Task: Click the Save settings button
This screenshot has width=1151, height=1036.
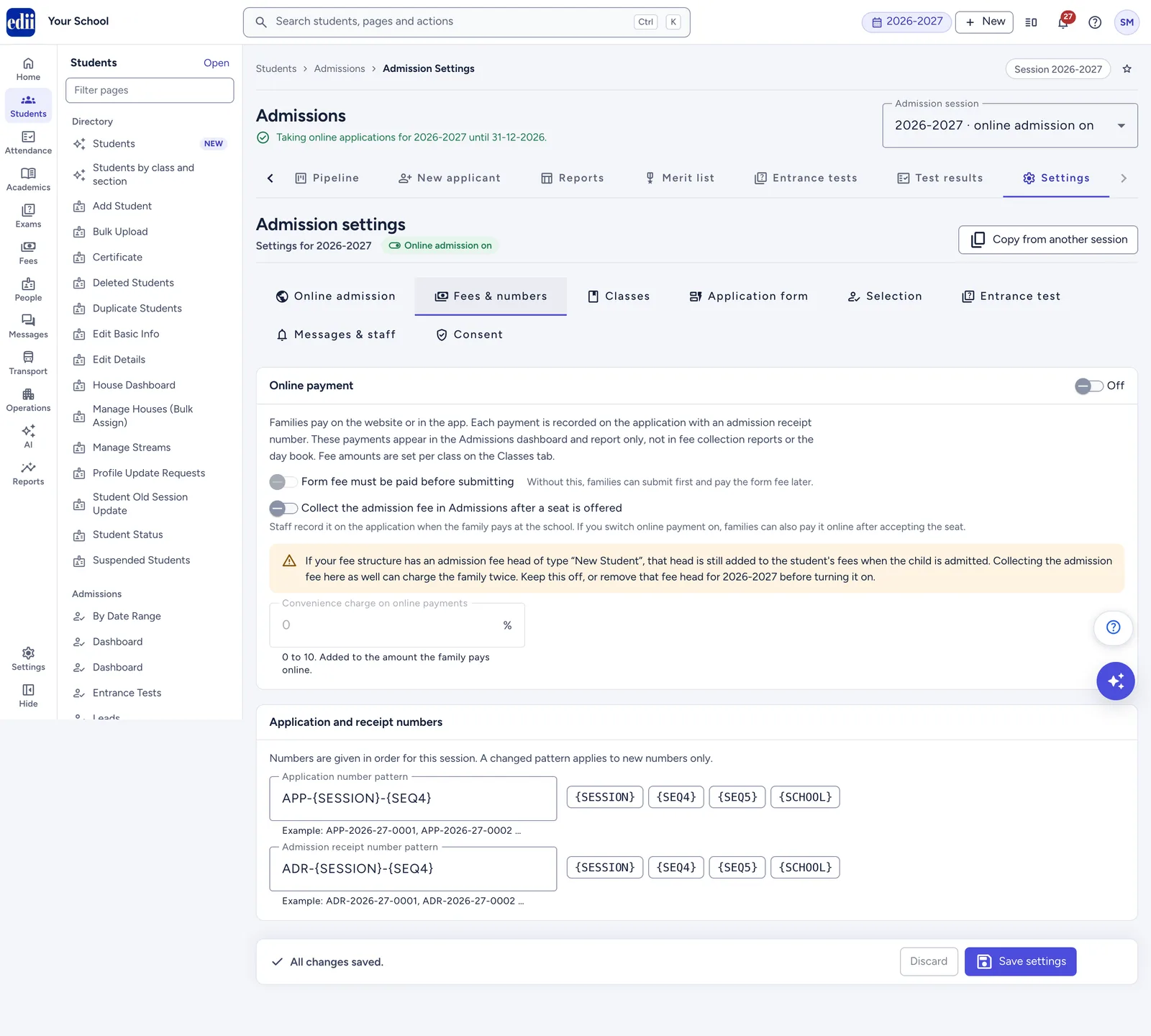Action: pyautogui.click(x=1020, y=962)
